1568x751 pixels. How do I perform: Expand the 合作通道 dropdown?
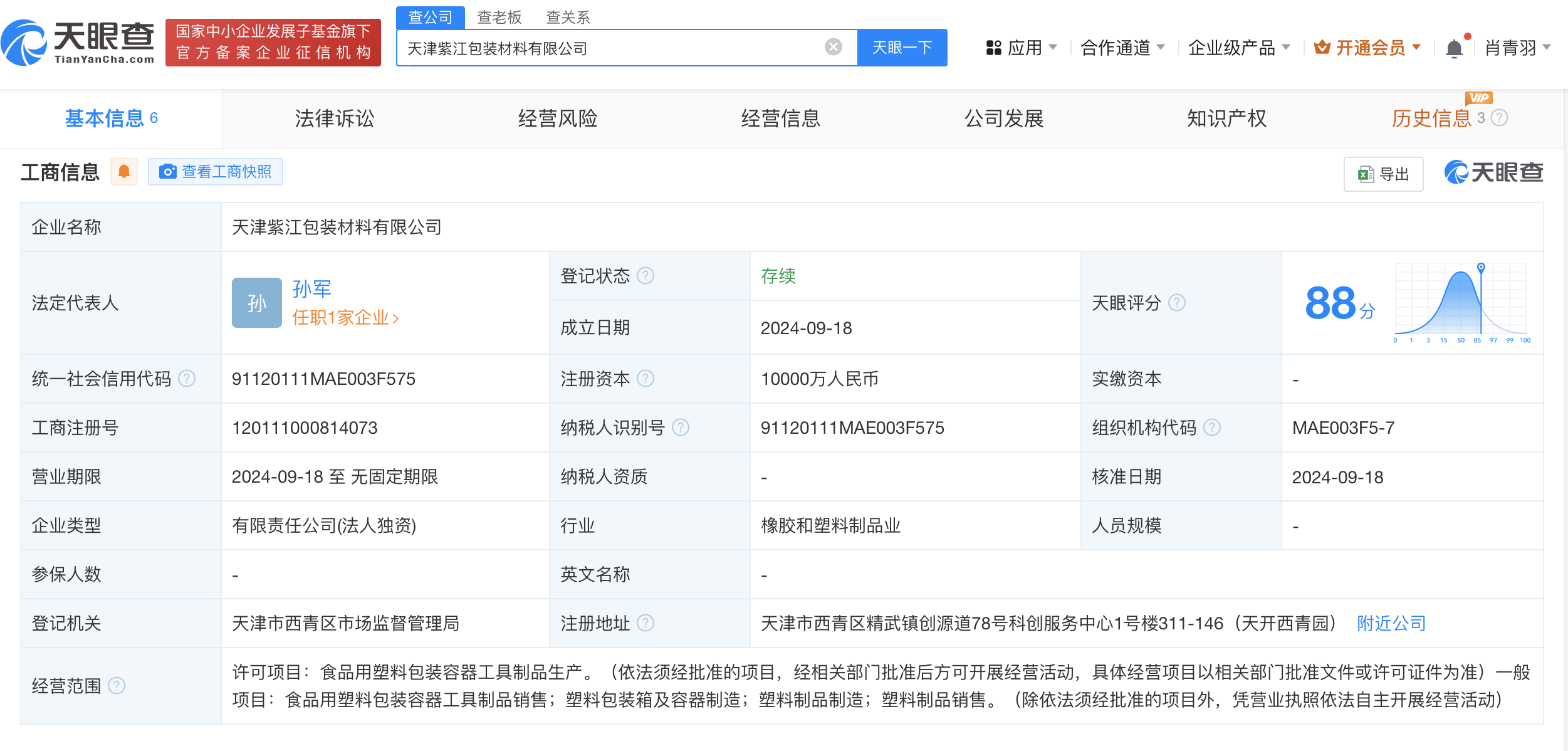coord(1122,48)
